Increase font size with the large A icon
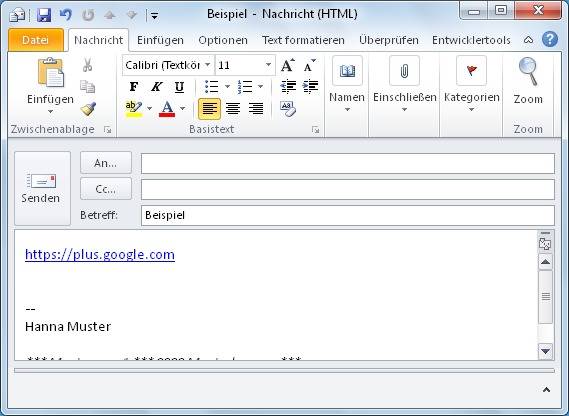The width and height of the screenshot is (569, 416). coord(287,65)
